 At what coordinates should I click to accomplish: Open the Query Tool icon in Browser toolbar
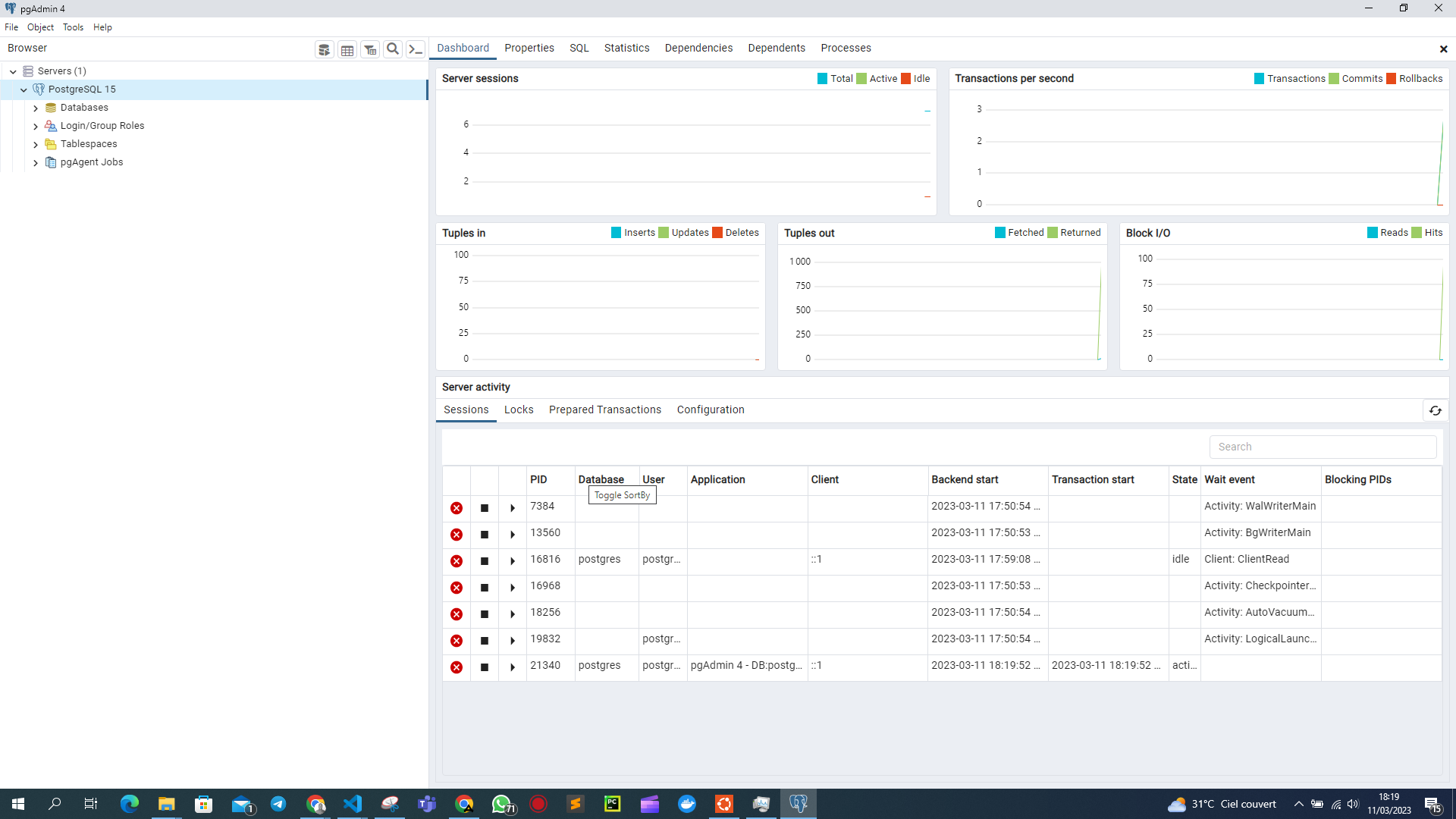(x=325, y=49)
